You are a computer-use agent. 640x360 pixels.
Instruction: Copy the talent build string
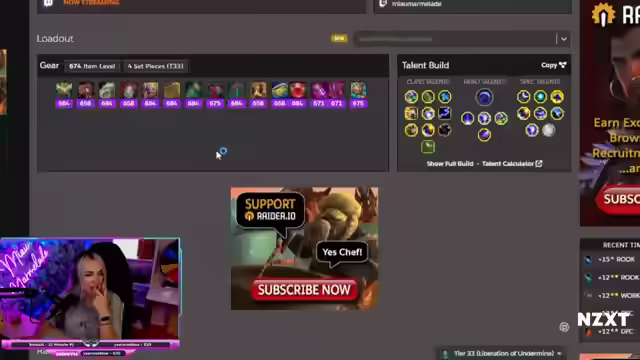[553, 65]
